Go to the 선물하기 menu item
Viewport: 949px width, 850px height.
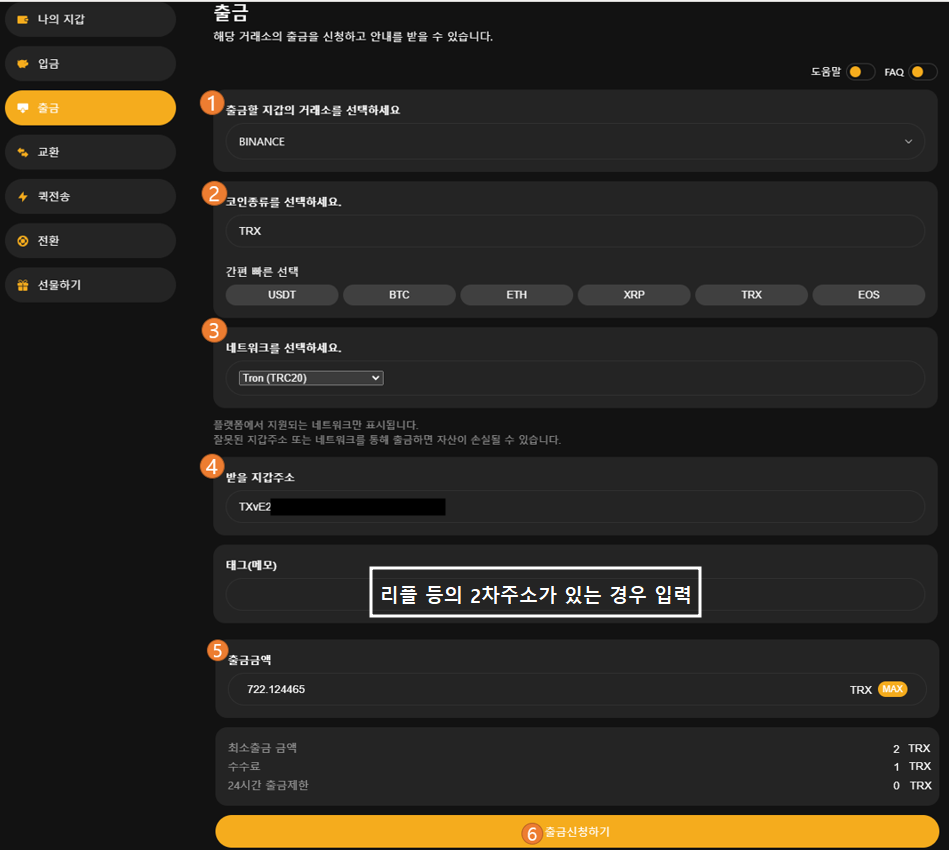tap(90, 285)
